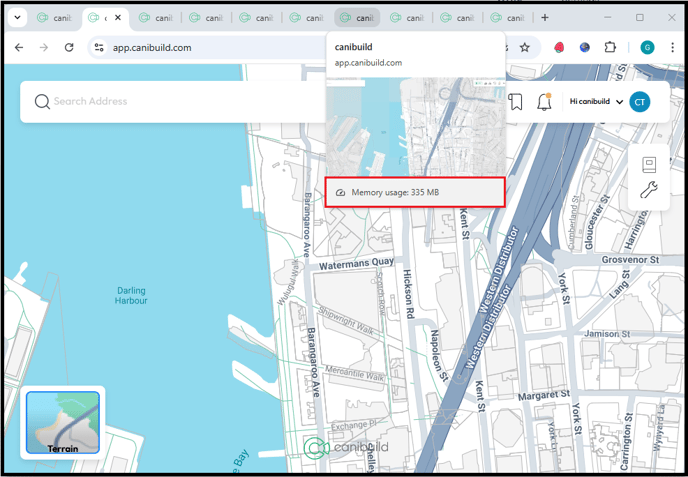
Task: Open a new browser tab
Action: pyautogui.click(x=545, y=18)
